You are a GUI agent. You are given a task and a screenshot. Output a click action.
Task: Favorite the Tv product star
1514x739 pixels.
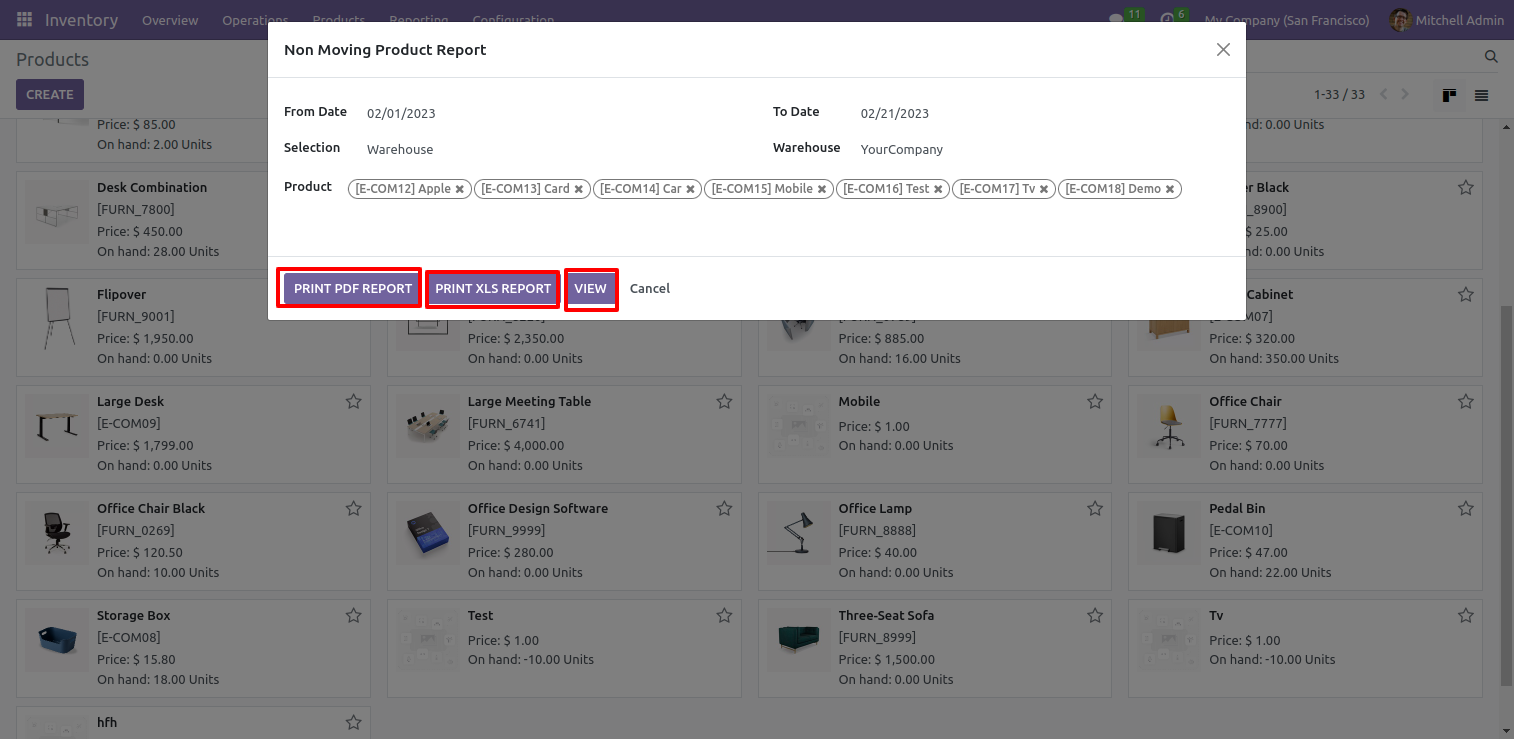point(1465,615)
